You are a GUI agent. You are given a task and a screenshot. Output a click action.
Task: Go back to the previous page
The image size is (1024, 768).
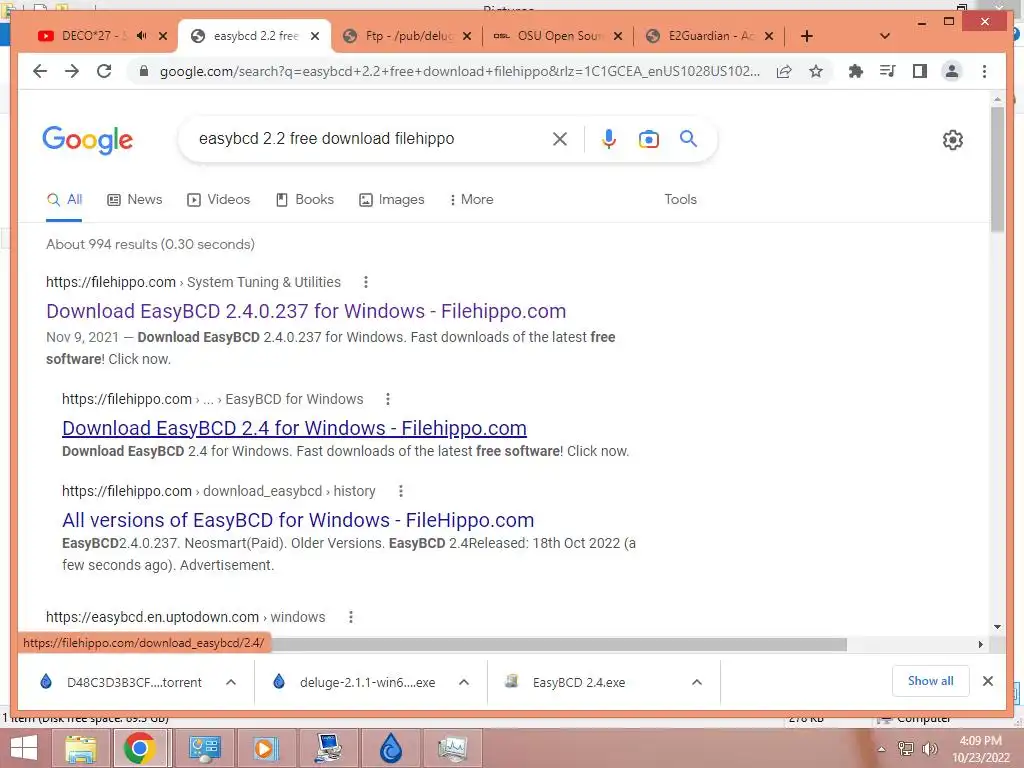[x=40, y=71]
